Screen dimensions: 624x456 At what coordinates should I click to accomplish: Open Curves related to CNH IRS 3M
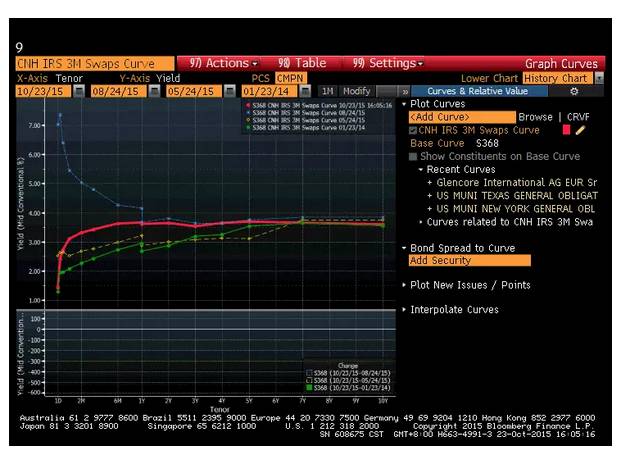click(510, 222)
